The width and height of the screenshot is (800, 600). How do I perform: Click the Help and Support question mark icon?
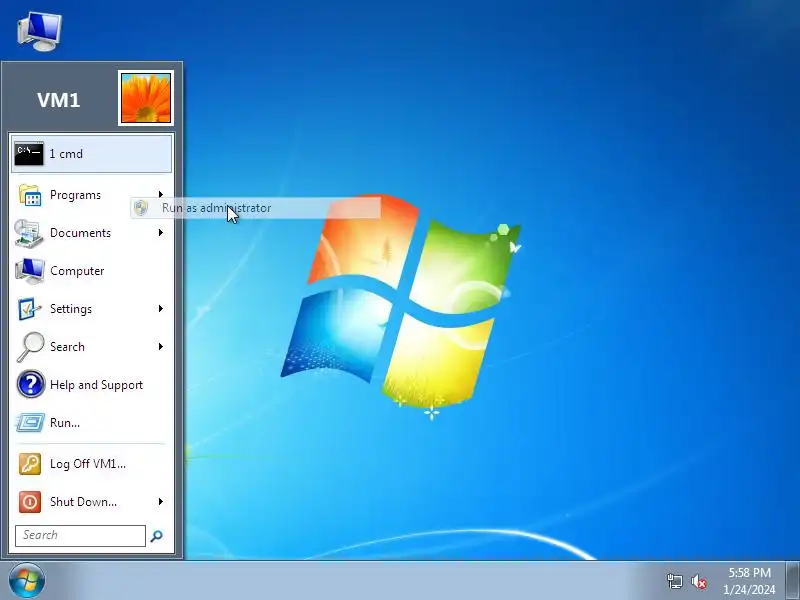pos(31,385)
